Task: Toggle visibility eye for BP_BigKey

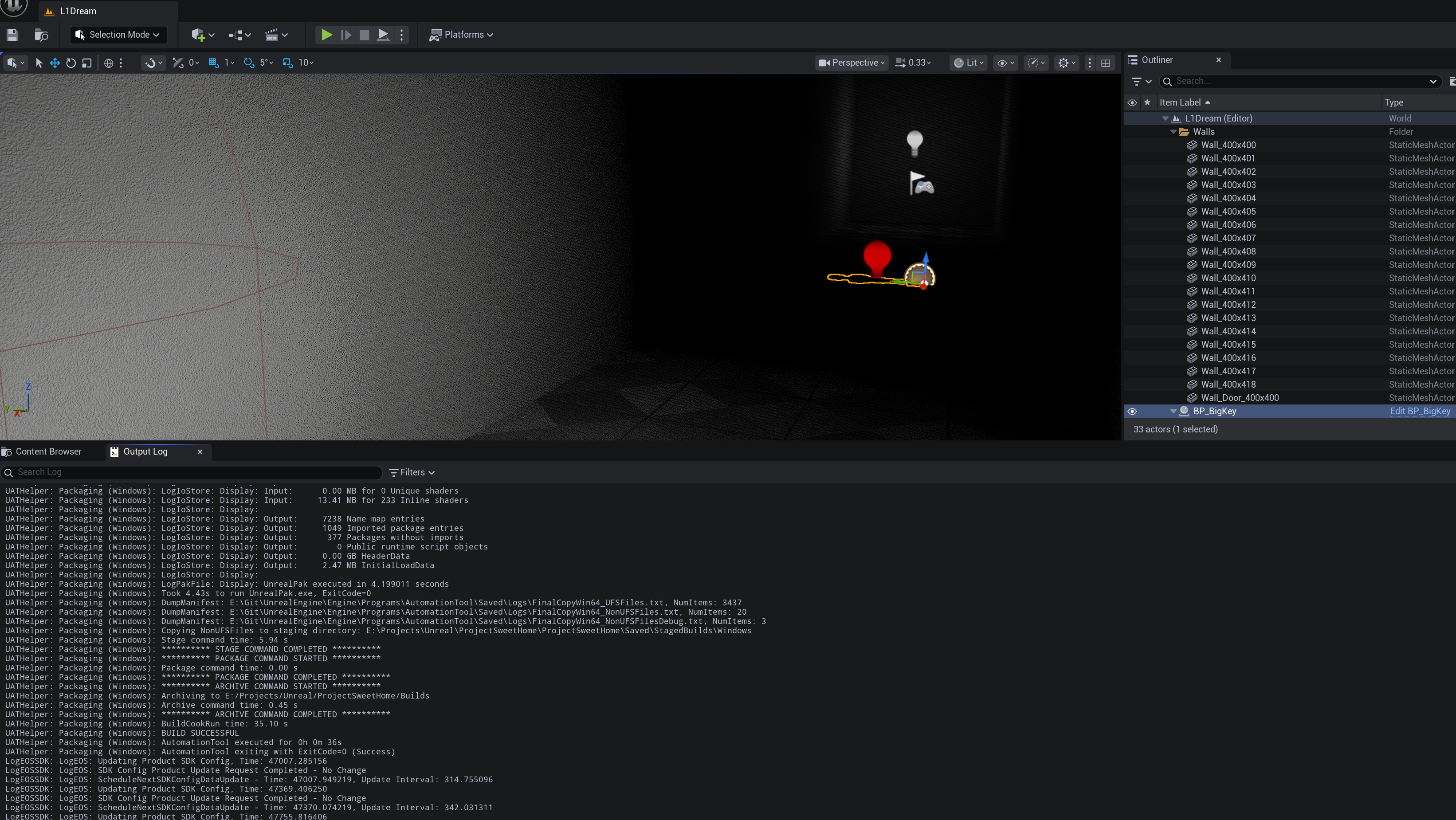Action: pos(1132,412)
